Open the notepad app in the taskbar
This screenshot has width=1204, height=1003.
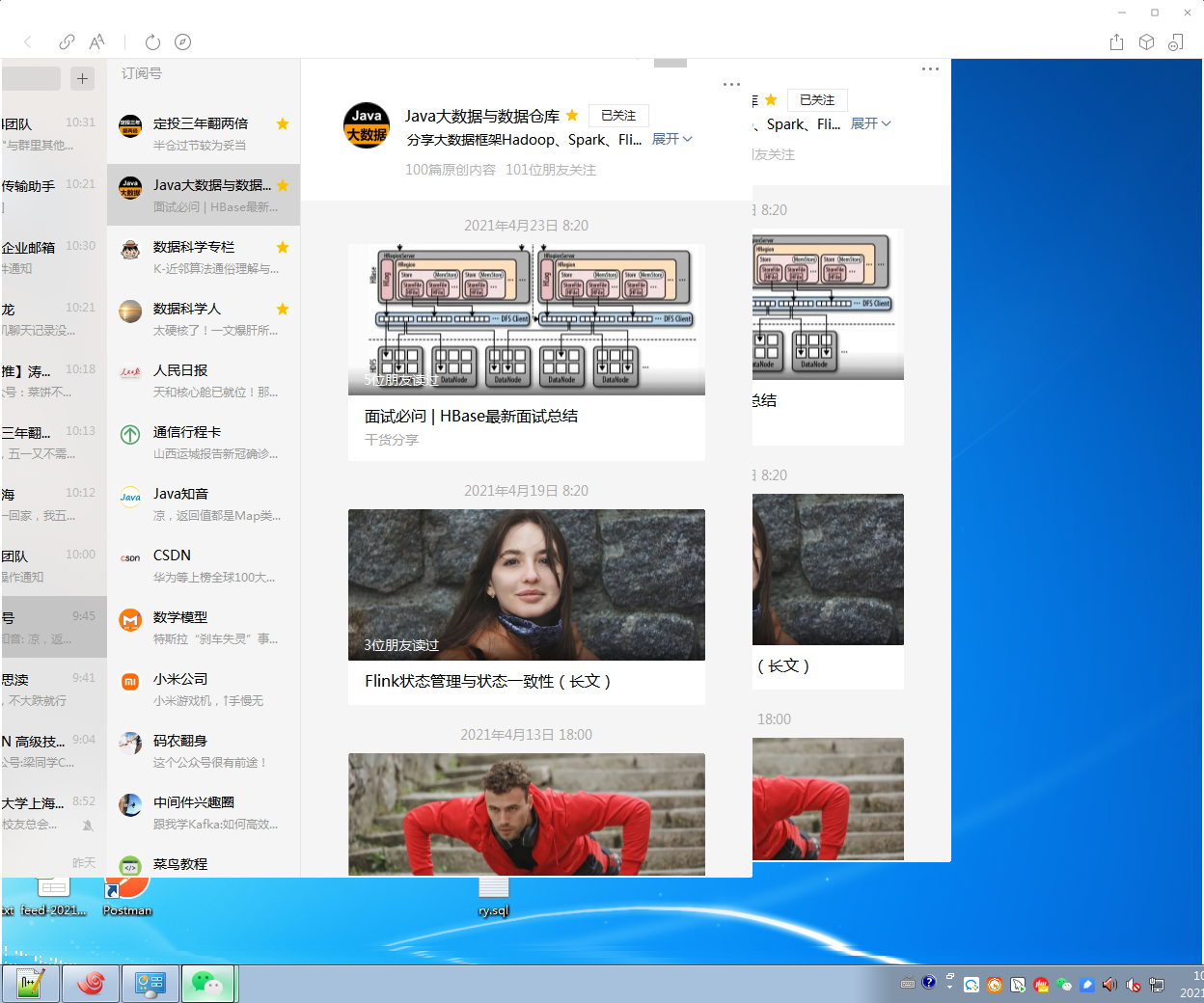(31, 984)
